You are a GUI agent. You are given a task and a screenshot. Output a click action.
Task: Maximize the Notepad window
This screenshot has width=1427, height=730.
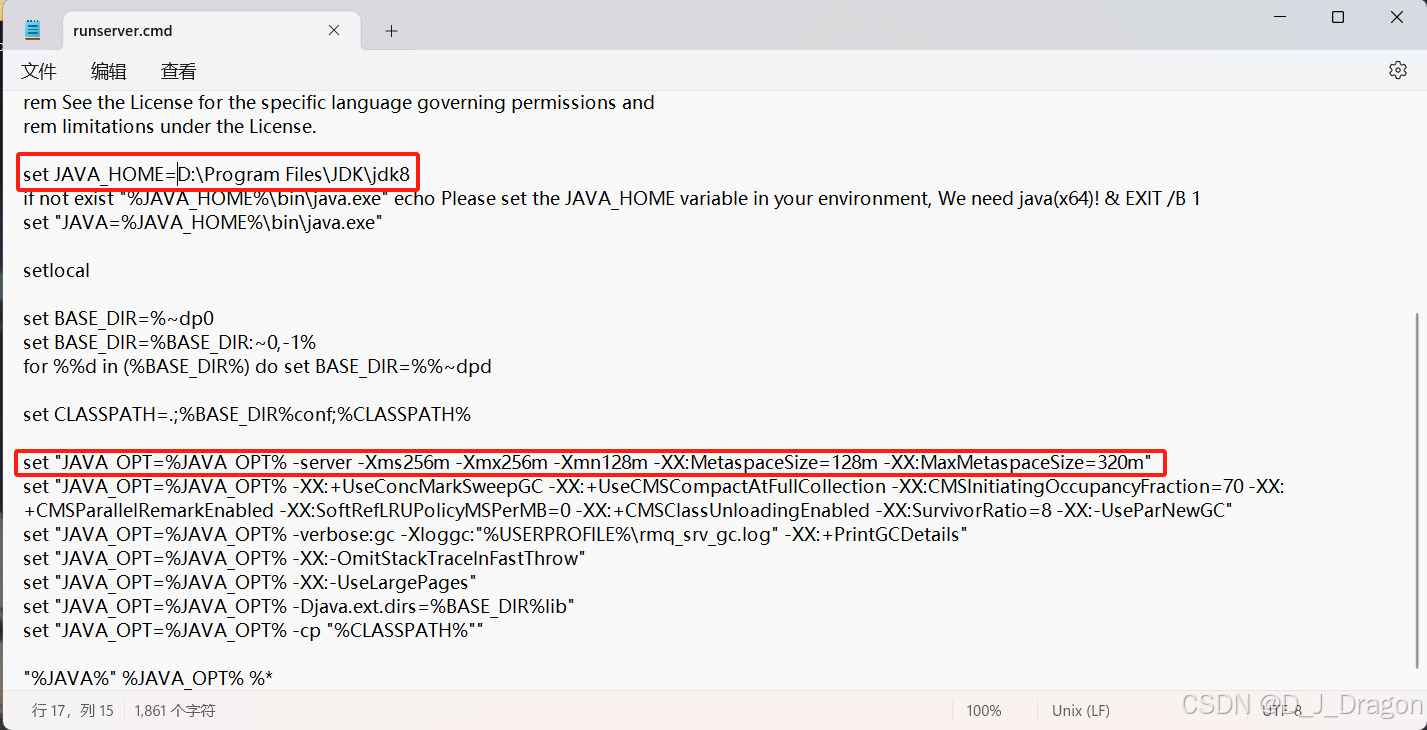click(1338, 17)
